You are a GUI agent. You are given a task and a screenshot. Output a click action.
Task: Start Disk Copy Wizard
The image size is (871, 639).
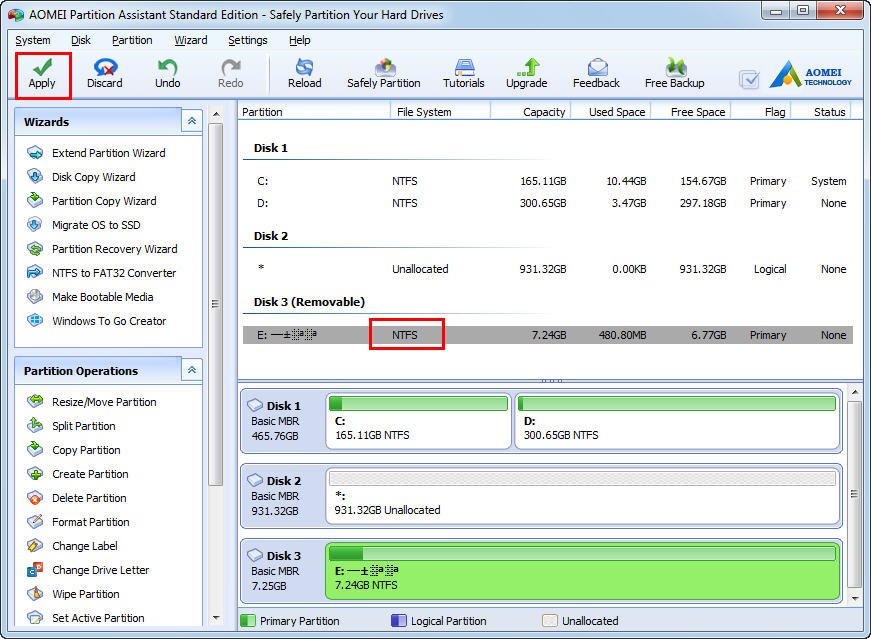pyautogui.click(x=81, y=177)
